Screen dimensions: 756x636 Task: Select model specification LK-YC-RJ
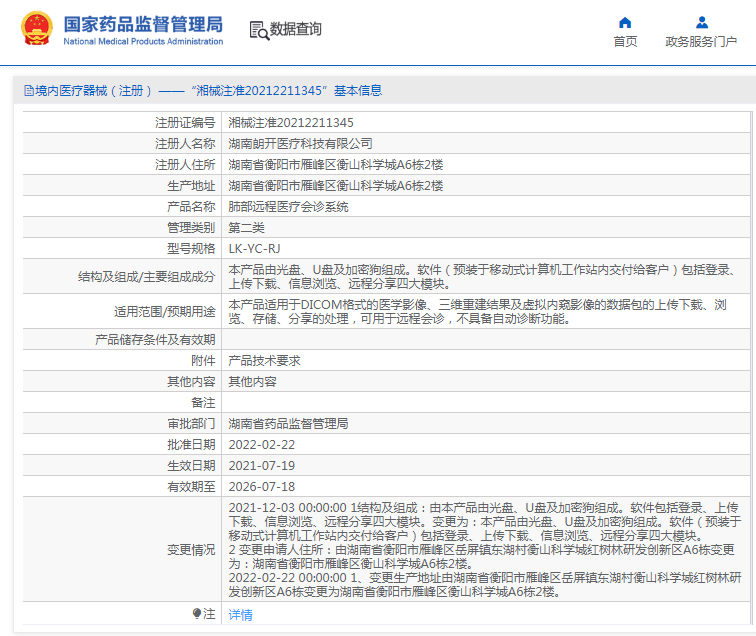click(x=254, y=249)
